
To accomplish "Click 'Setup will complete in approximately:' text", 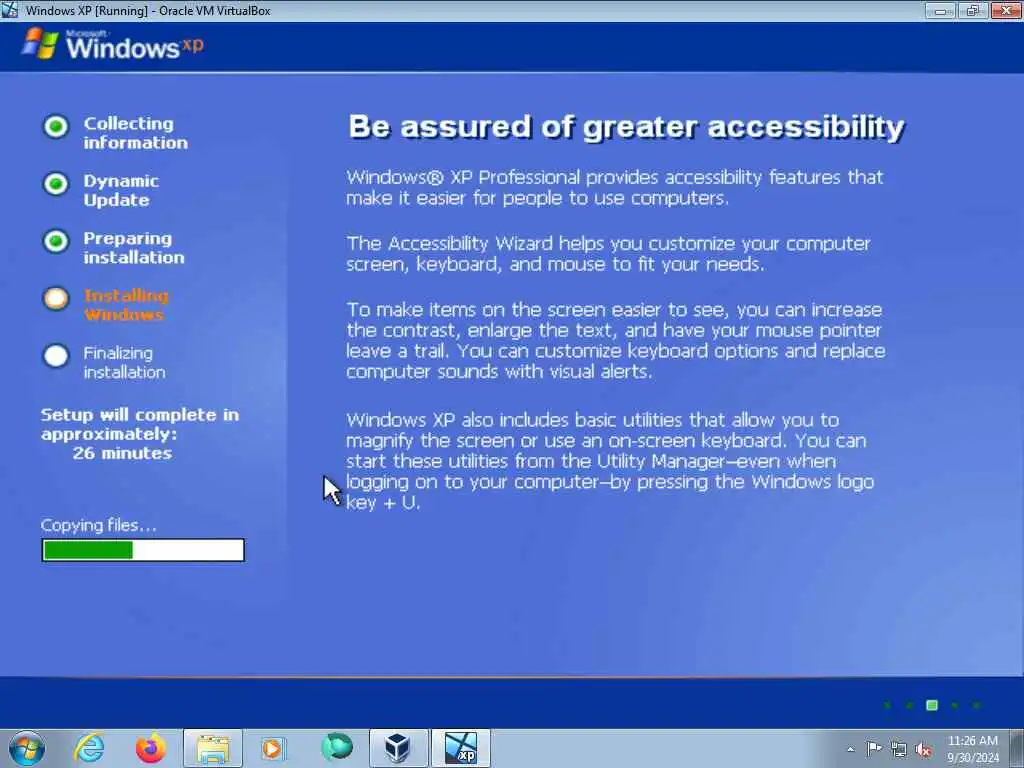I will [140, 424].
